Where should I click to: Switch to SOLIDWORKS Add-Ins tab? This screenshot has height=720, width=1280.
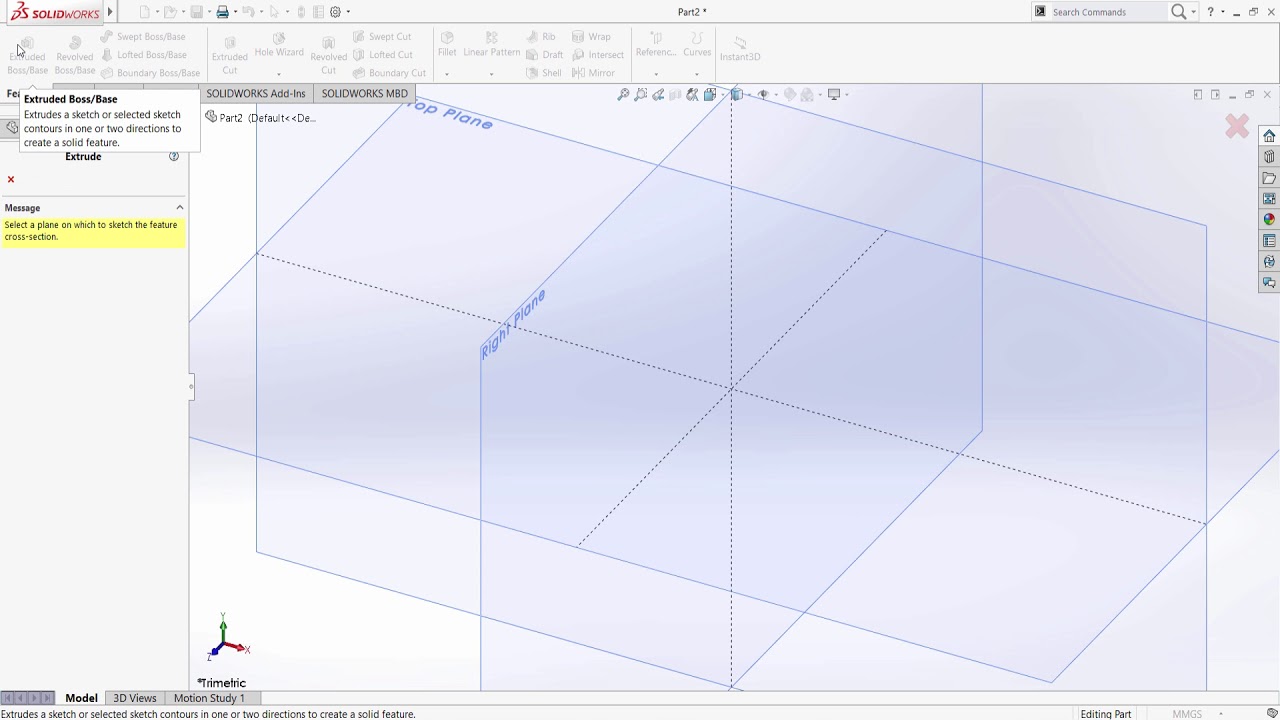[x=256, y=93]
